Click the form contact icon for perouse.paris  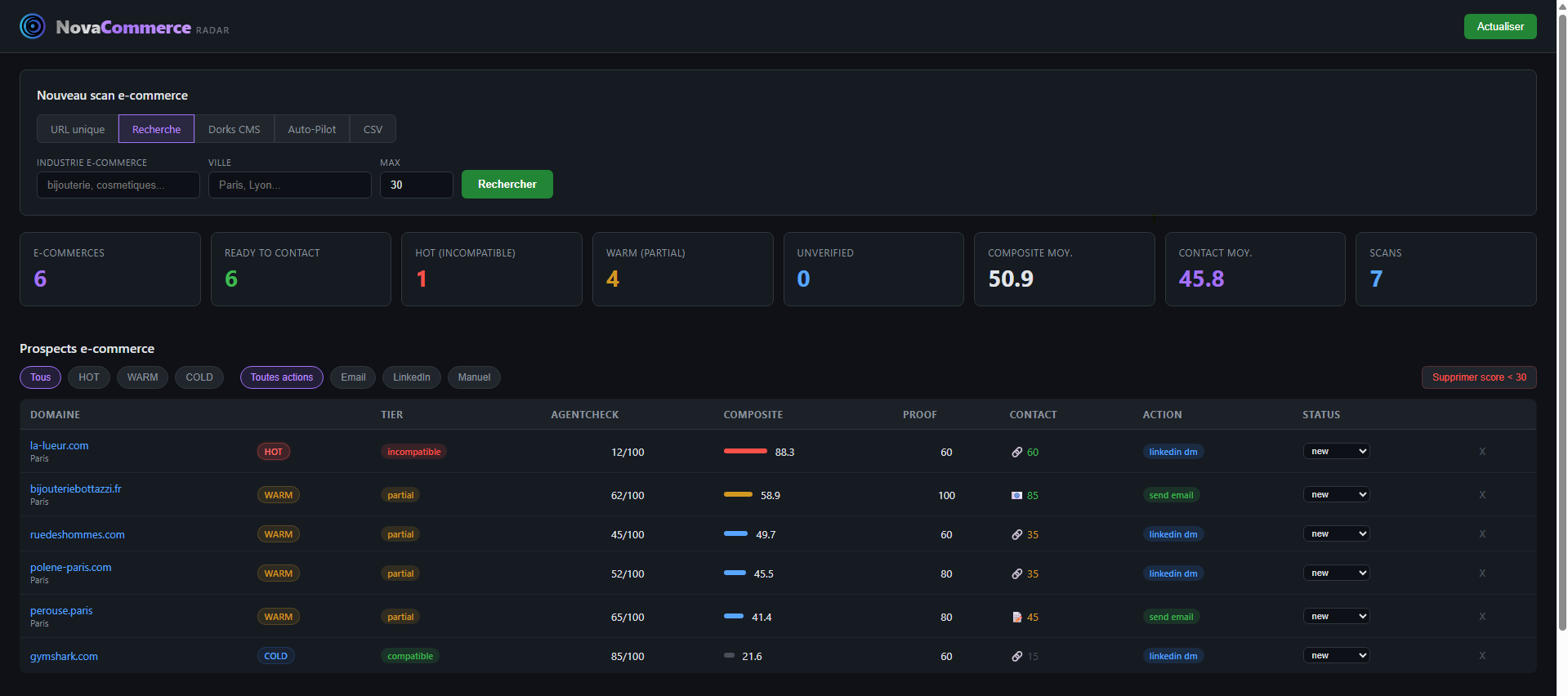pyautogui.click(x=1017, y=617)
